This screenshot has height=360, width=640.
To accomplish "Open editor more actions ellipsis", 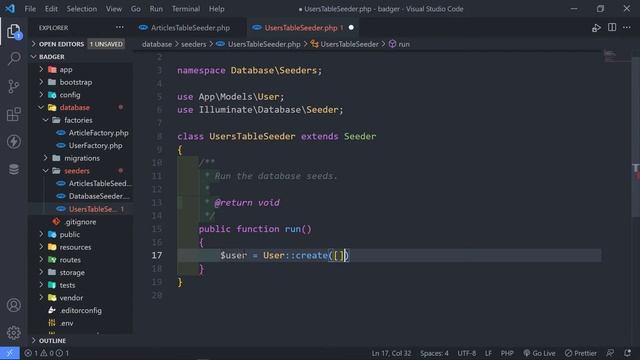I will [627, 27].
